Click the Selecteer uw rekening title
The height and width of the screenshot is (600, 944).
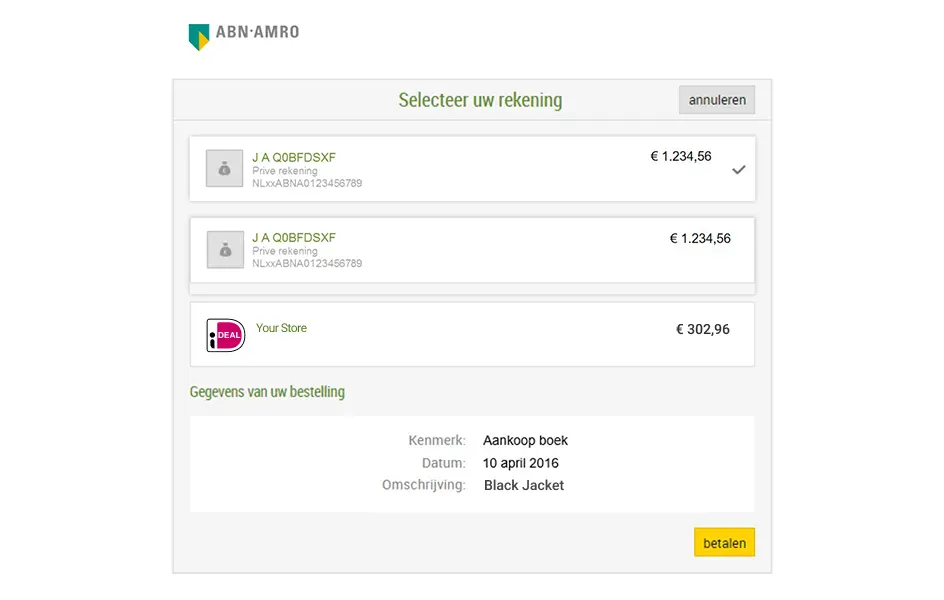click(x=480, y=99)
